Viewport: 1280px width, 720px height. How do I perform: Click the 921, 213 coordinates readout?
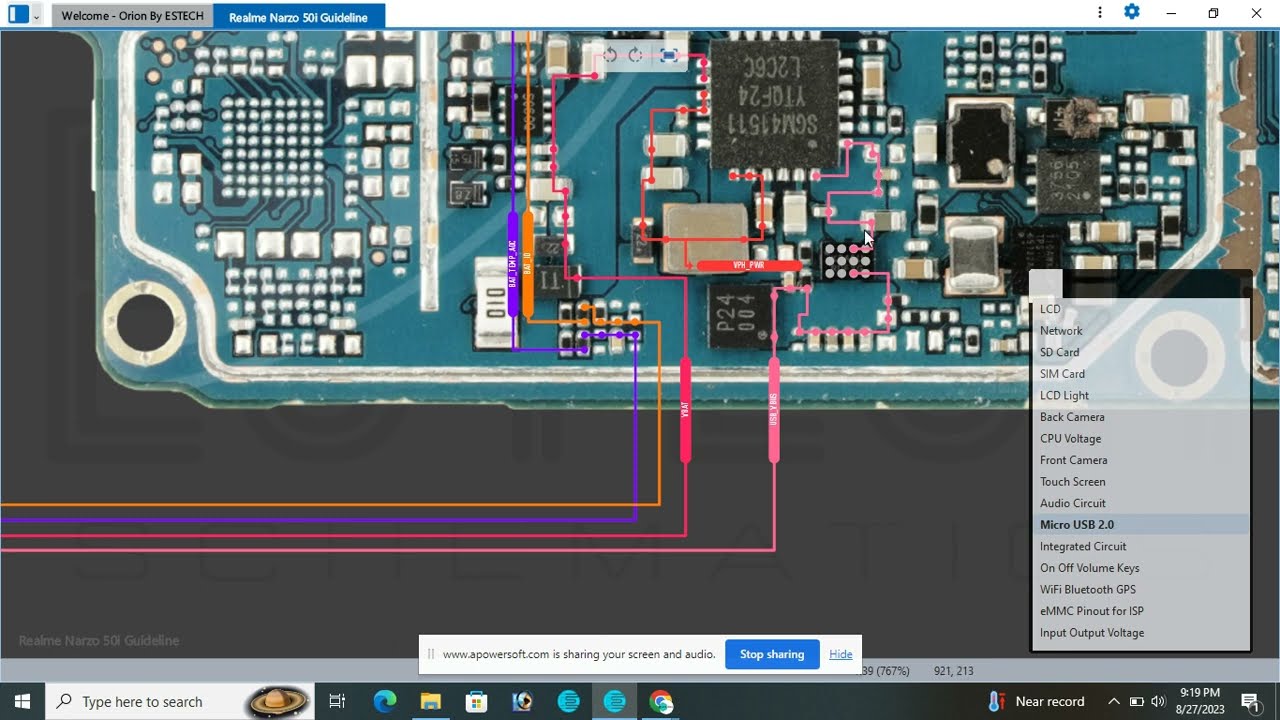(953, 671)
